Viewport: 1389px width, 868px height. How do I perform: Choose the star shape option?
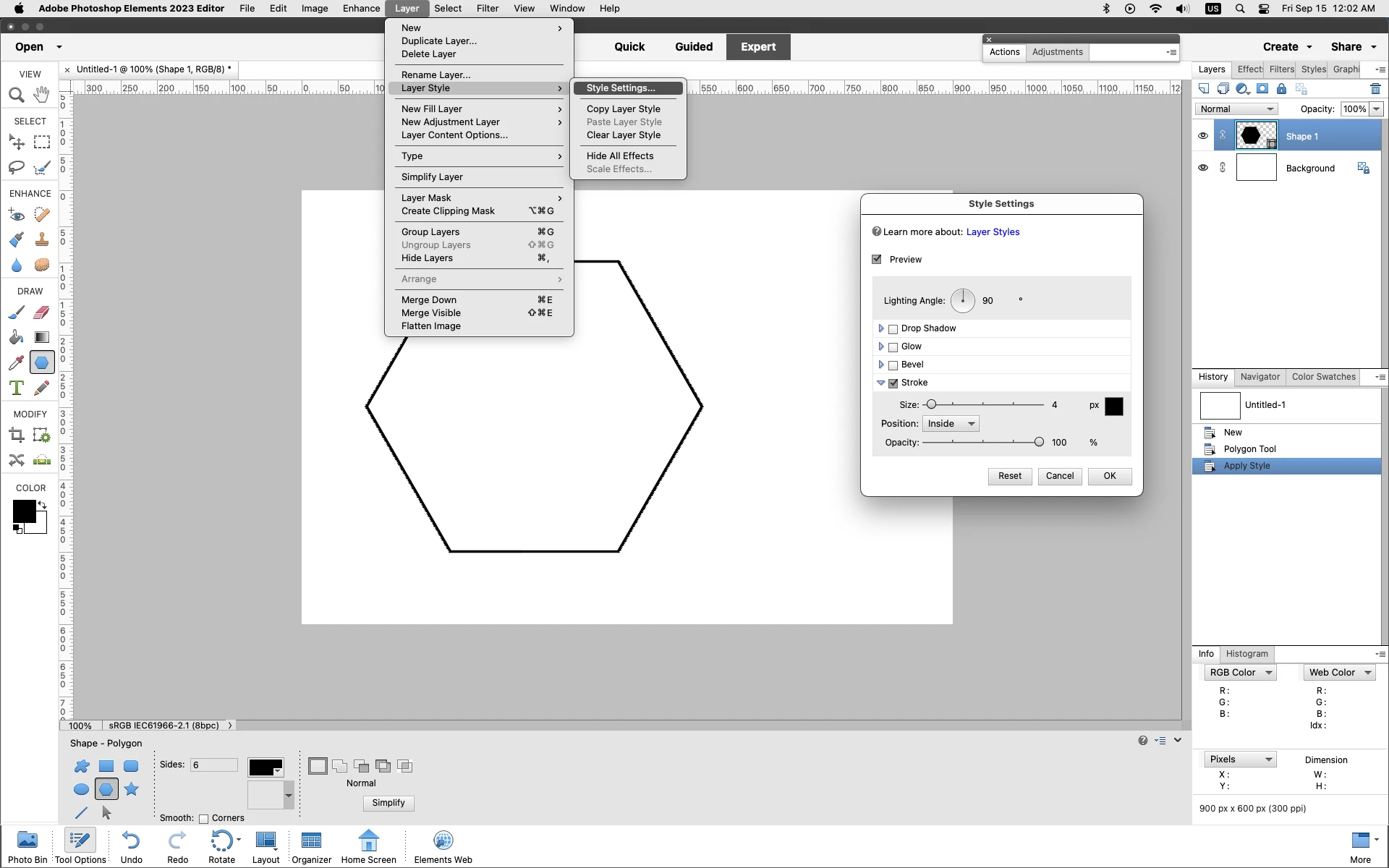[x=131, y=789]
